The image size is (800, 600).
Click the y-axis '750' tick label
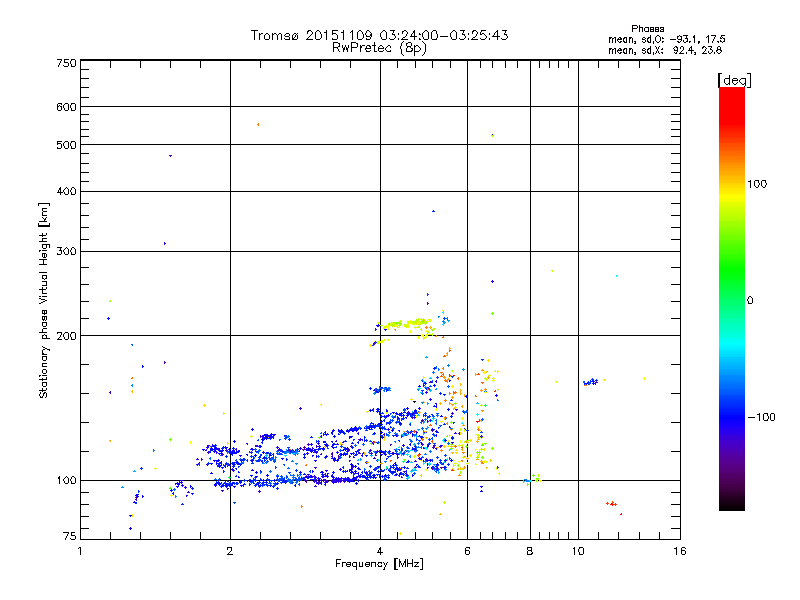click(66, 63)
